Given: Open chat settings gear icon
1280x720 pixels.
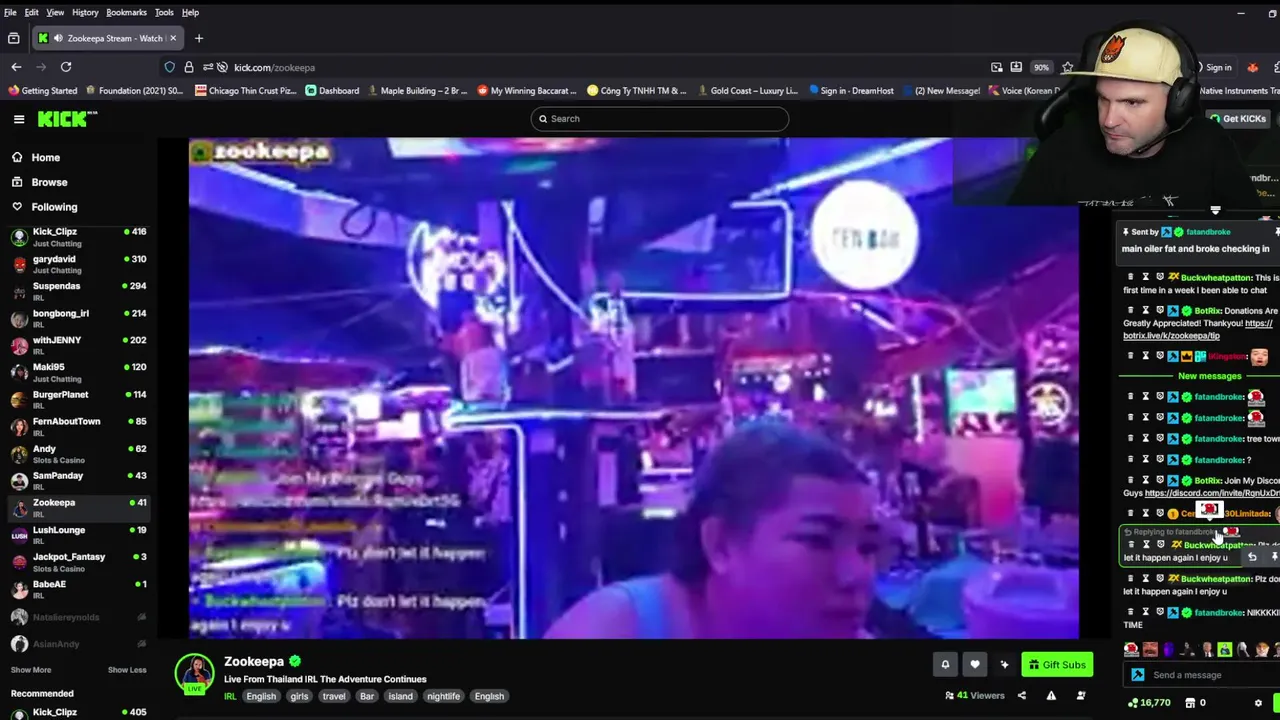Looking at the screenshot, I should pyautogui.click(x=1258, y=703).
